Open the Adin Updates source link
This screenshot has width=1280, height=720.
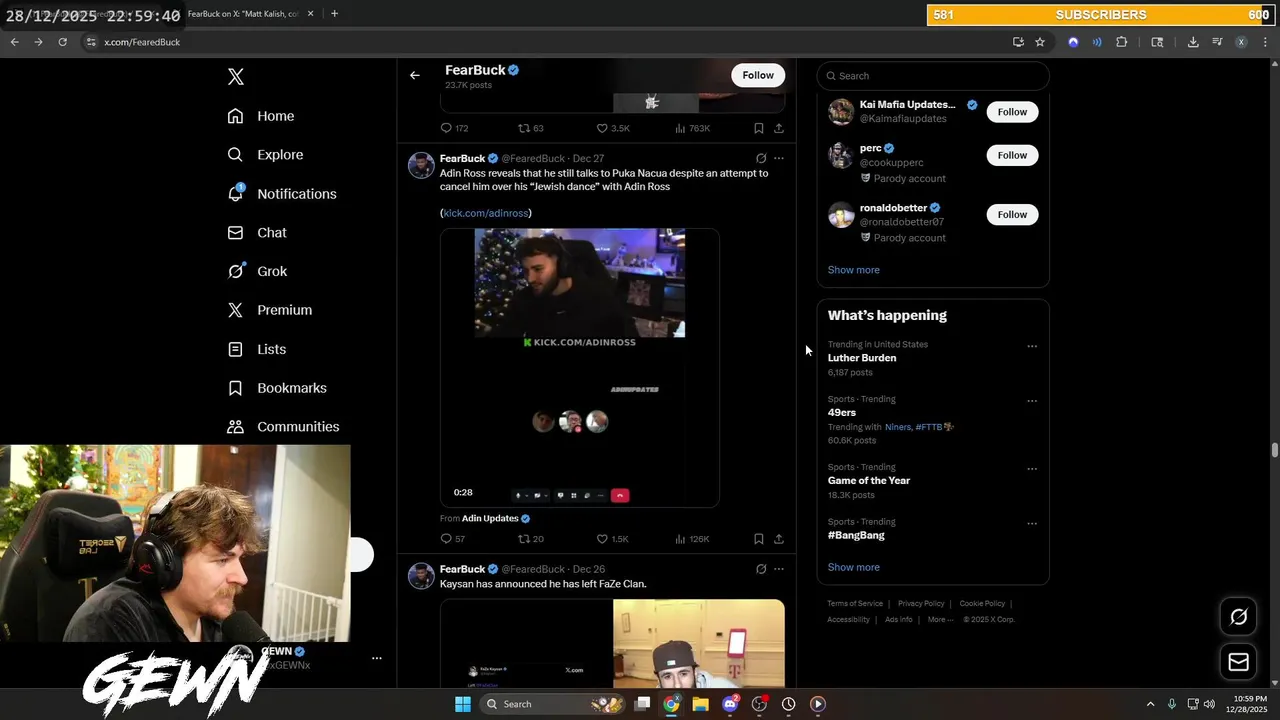(490, 518)
